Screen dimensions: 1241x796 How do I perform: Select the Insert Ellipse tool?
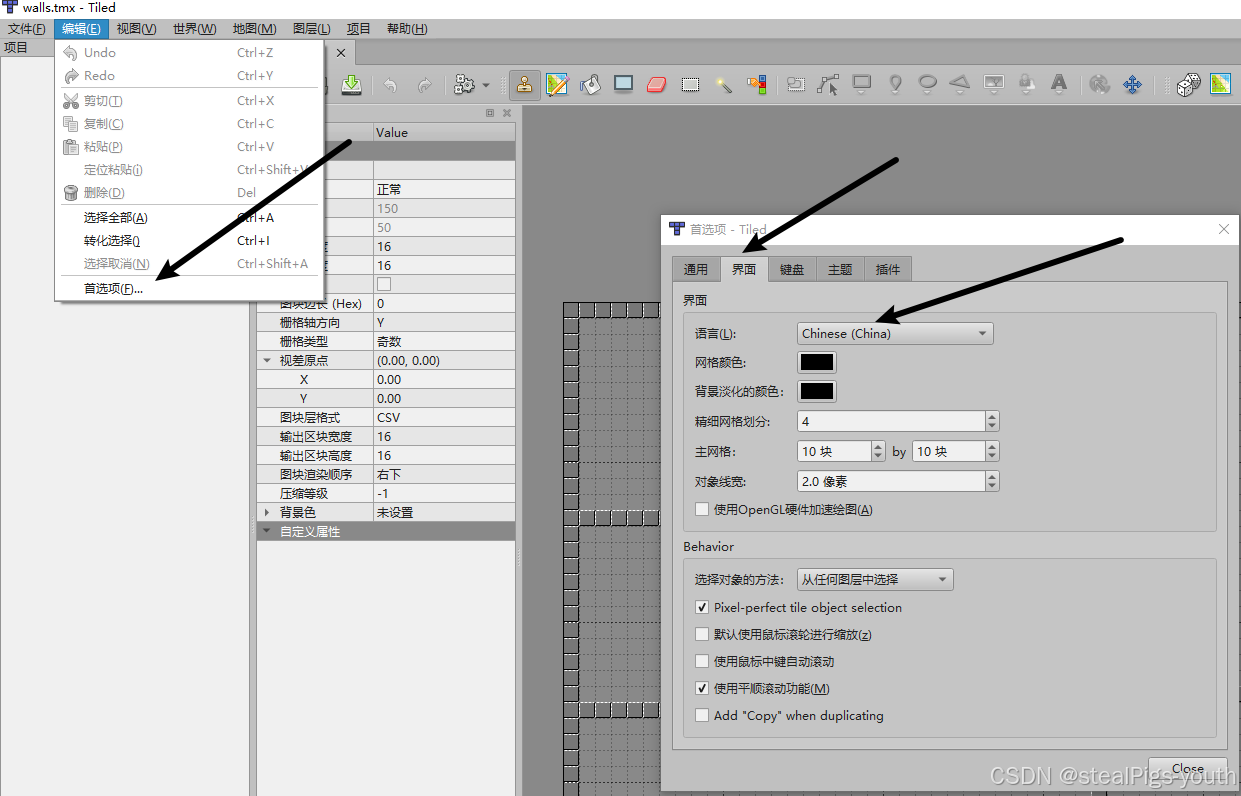tap(928, 85)
